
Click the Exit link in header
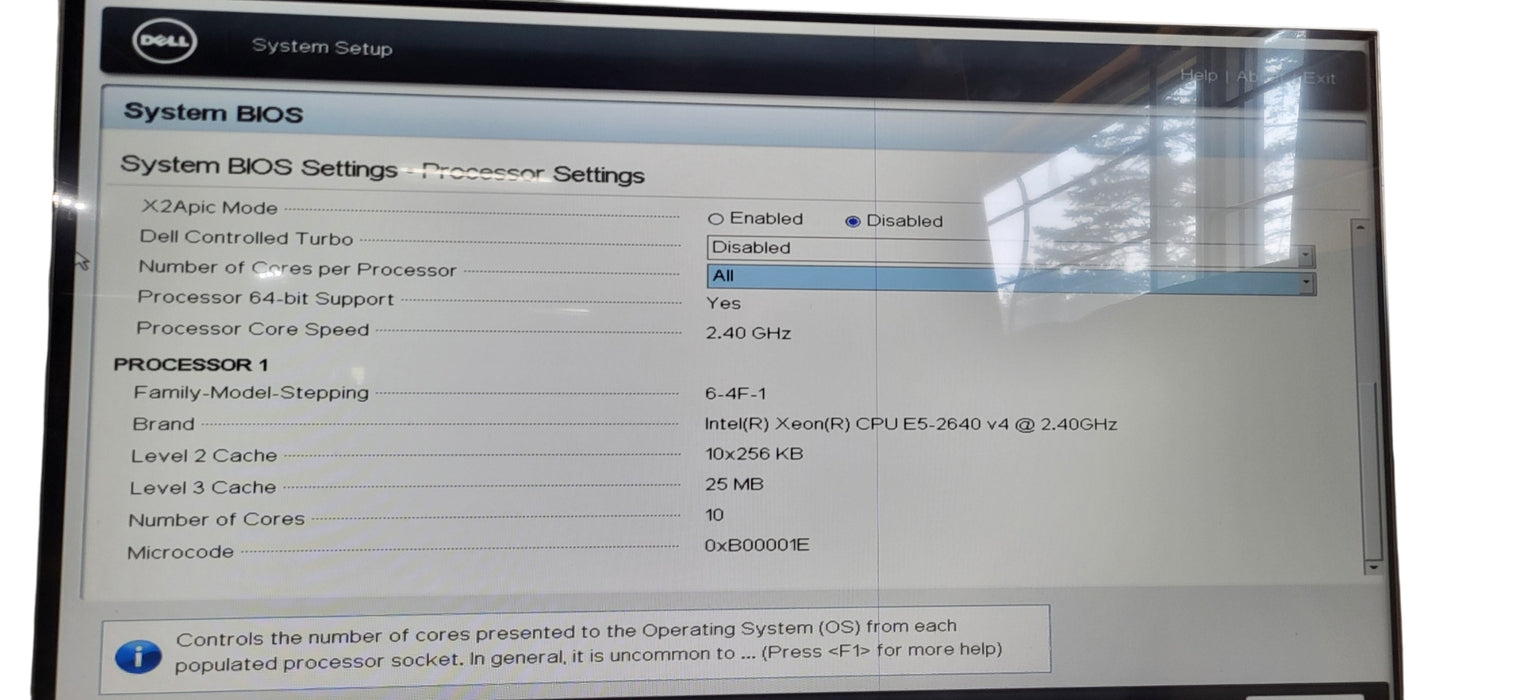[x=1318, y=78]
